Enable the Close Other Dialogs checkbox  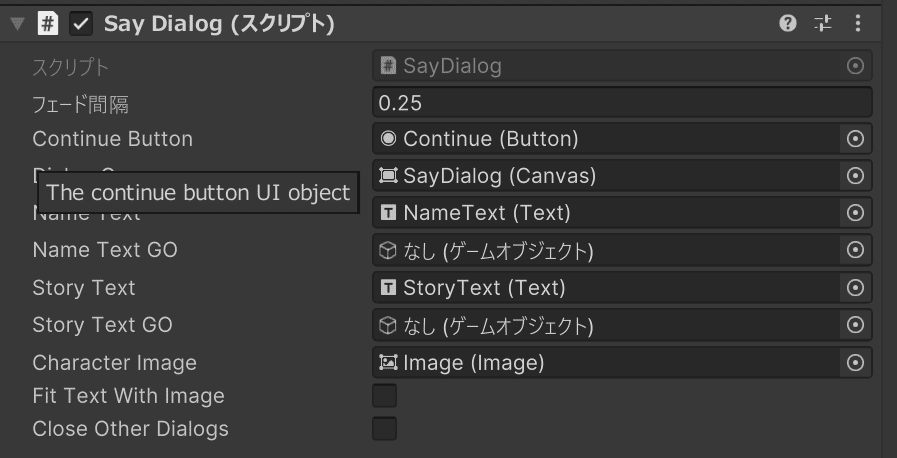tap(384, 429)
